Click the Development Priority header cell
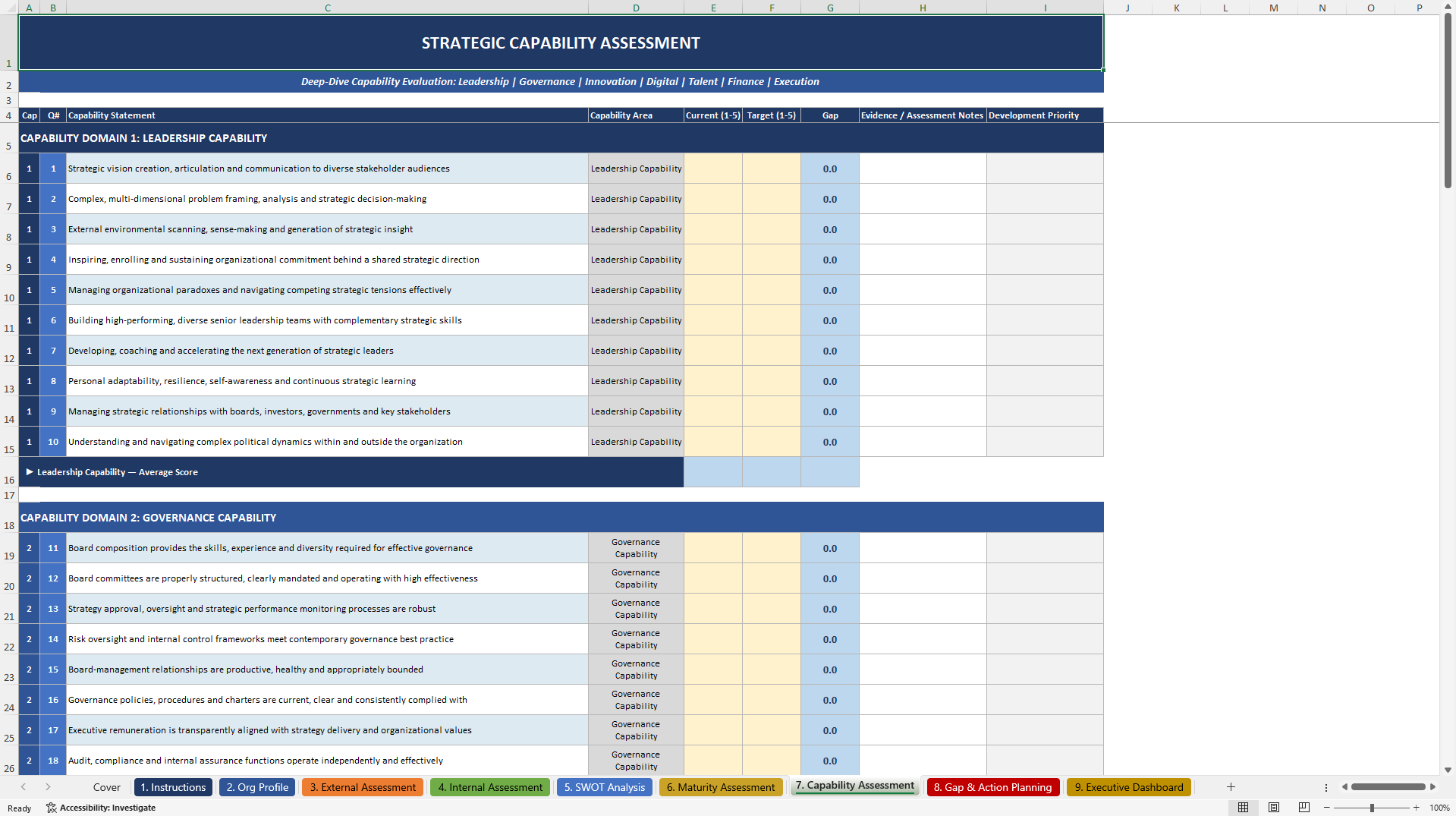 [1045, 115]
